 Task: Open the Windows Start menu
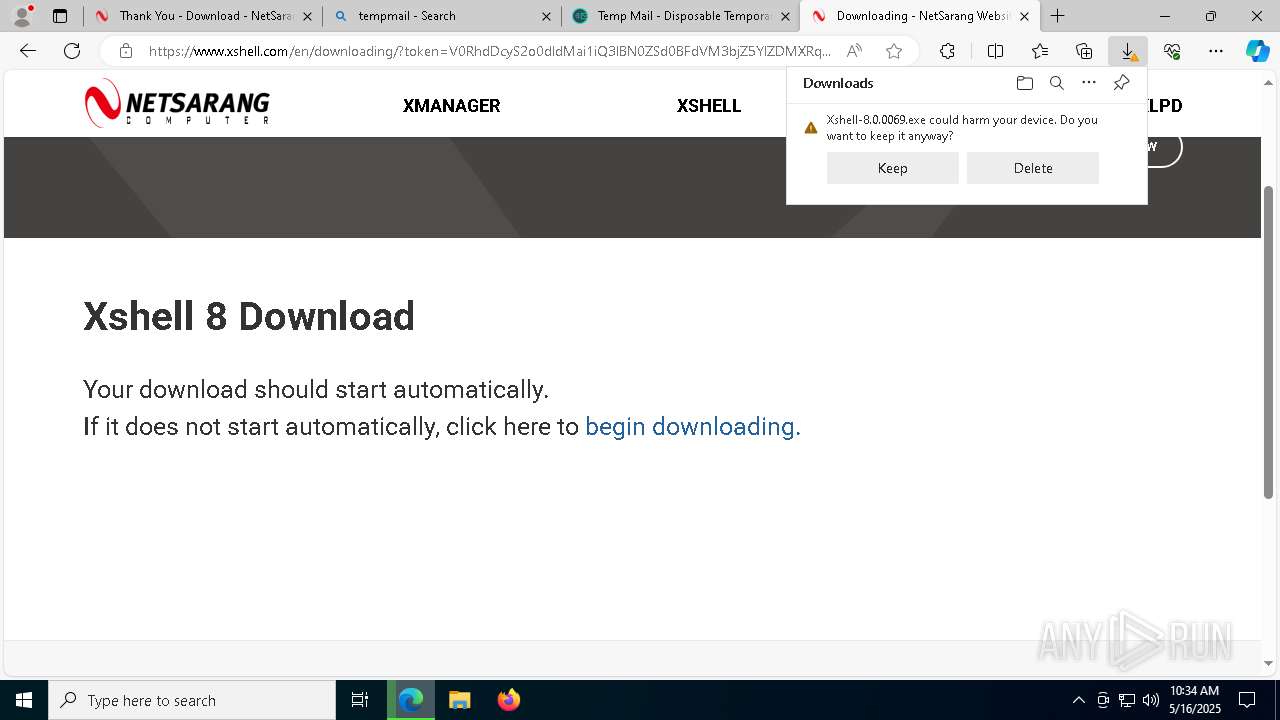click(x=24, y=700)
